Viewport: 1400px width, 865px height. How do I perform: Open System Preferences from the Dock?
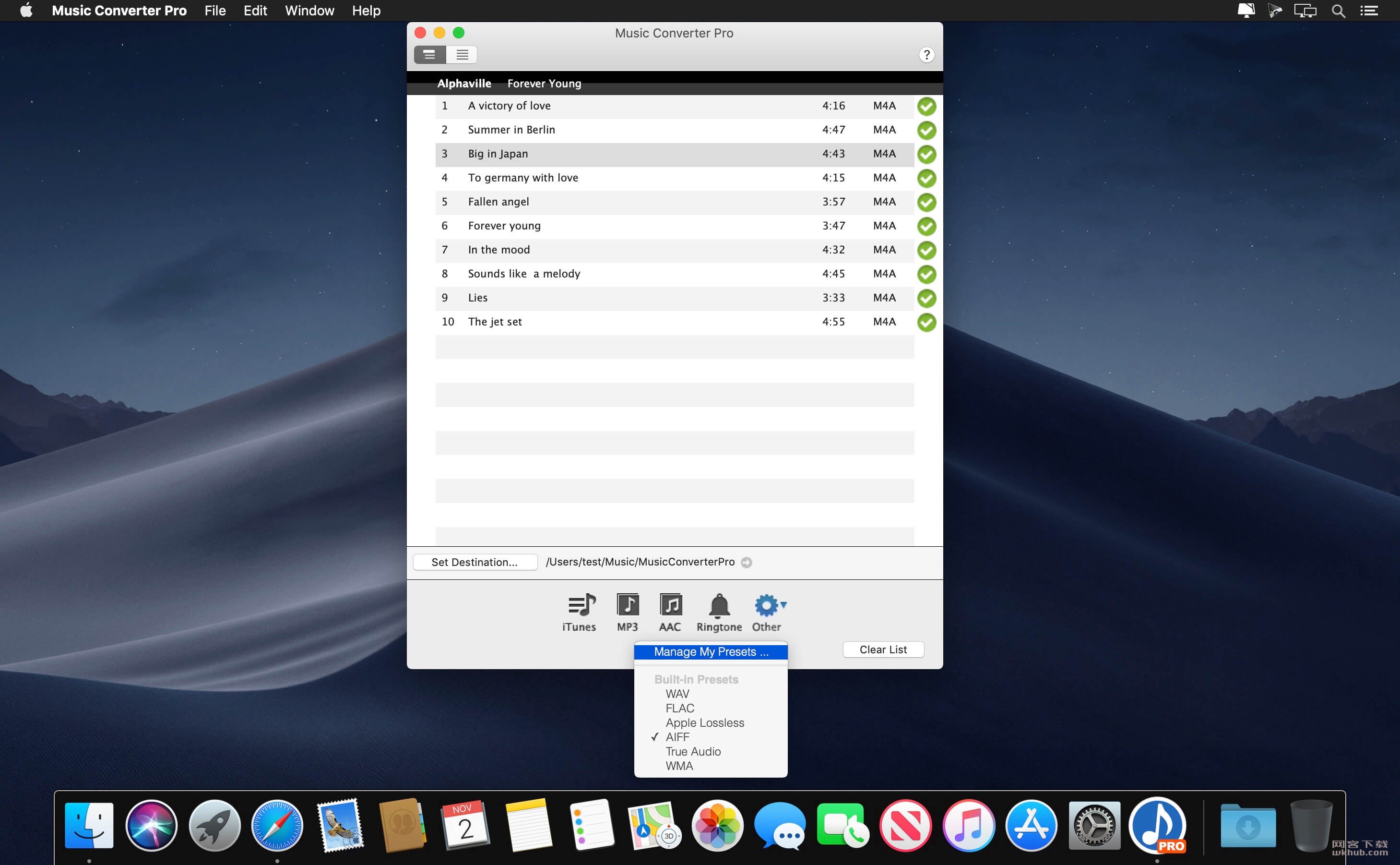(1094, 825)
